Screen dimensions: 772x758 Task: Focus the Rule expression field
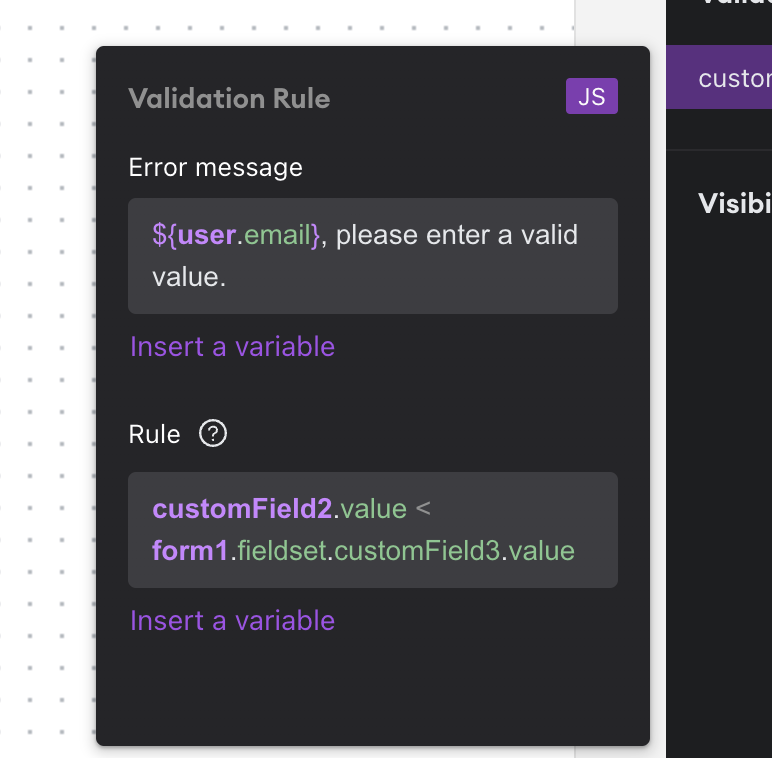coord(373,530)
